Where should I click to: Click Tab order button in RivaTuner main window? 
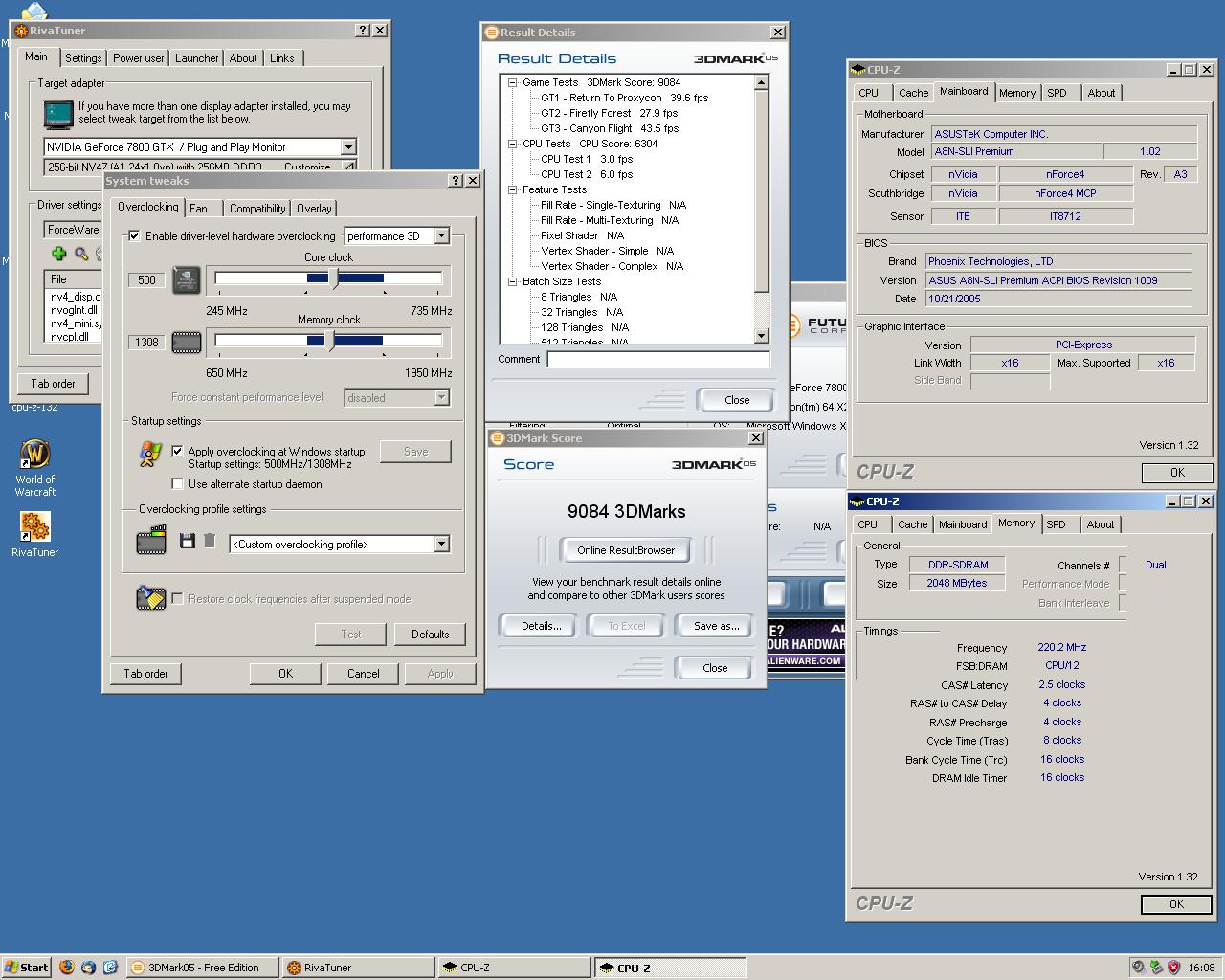tap(53, 384)
